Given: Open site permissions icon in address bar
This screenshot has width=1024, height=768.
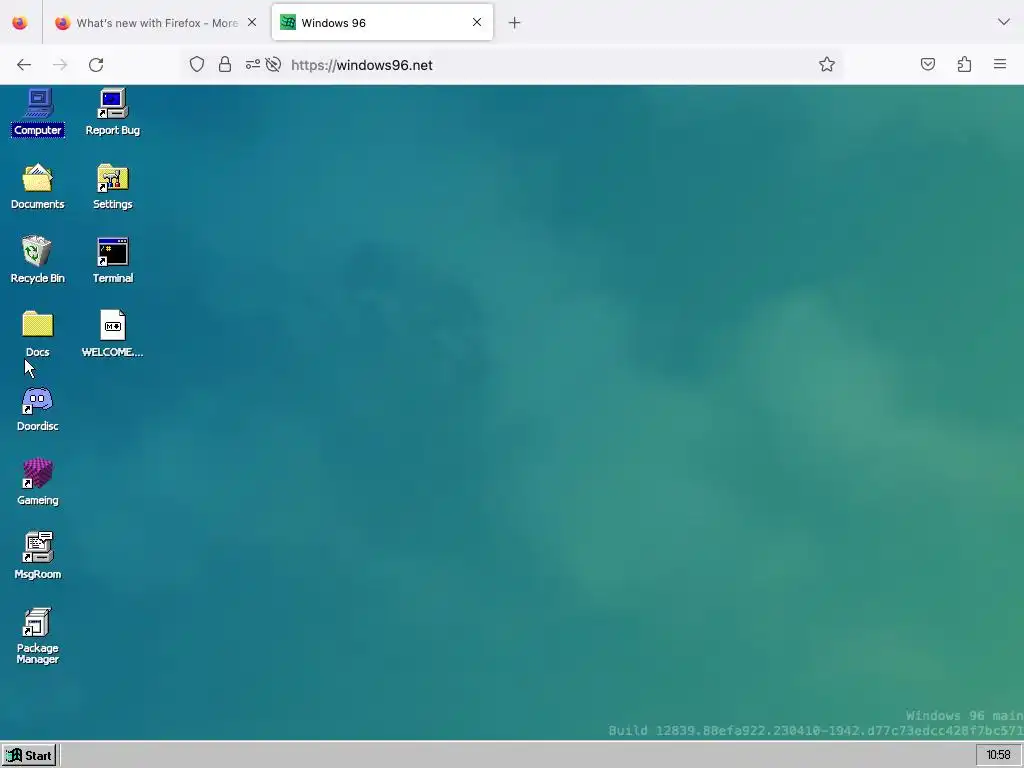Looking at the screenshot, I should (253, 64).
